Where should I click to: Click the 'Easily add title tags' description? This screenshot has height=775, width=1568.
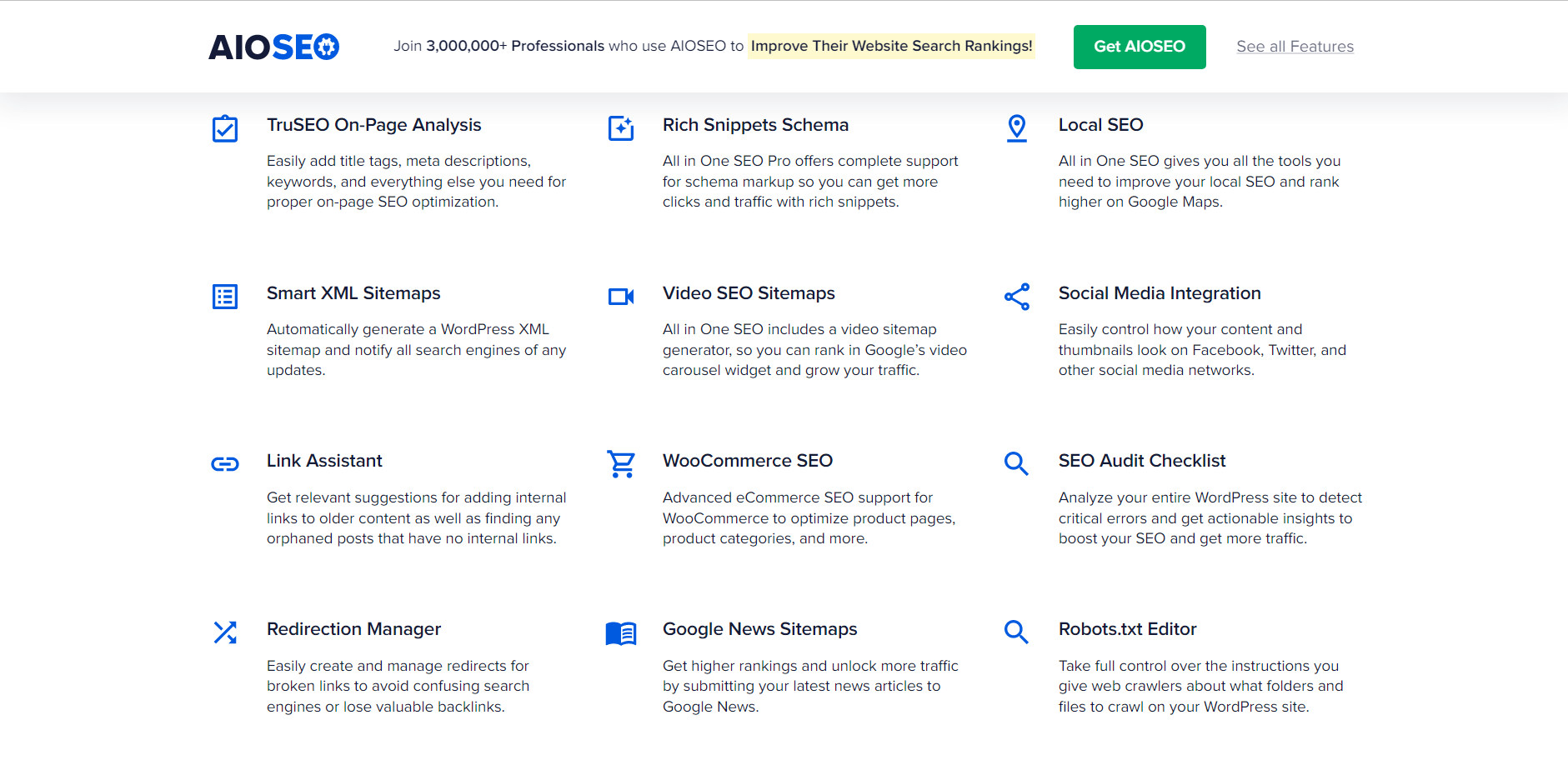pos(416,182)
